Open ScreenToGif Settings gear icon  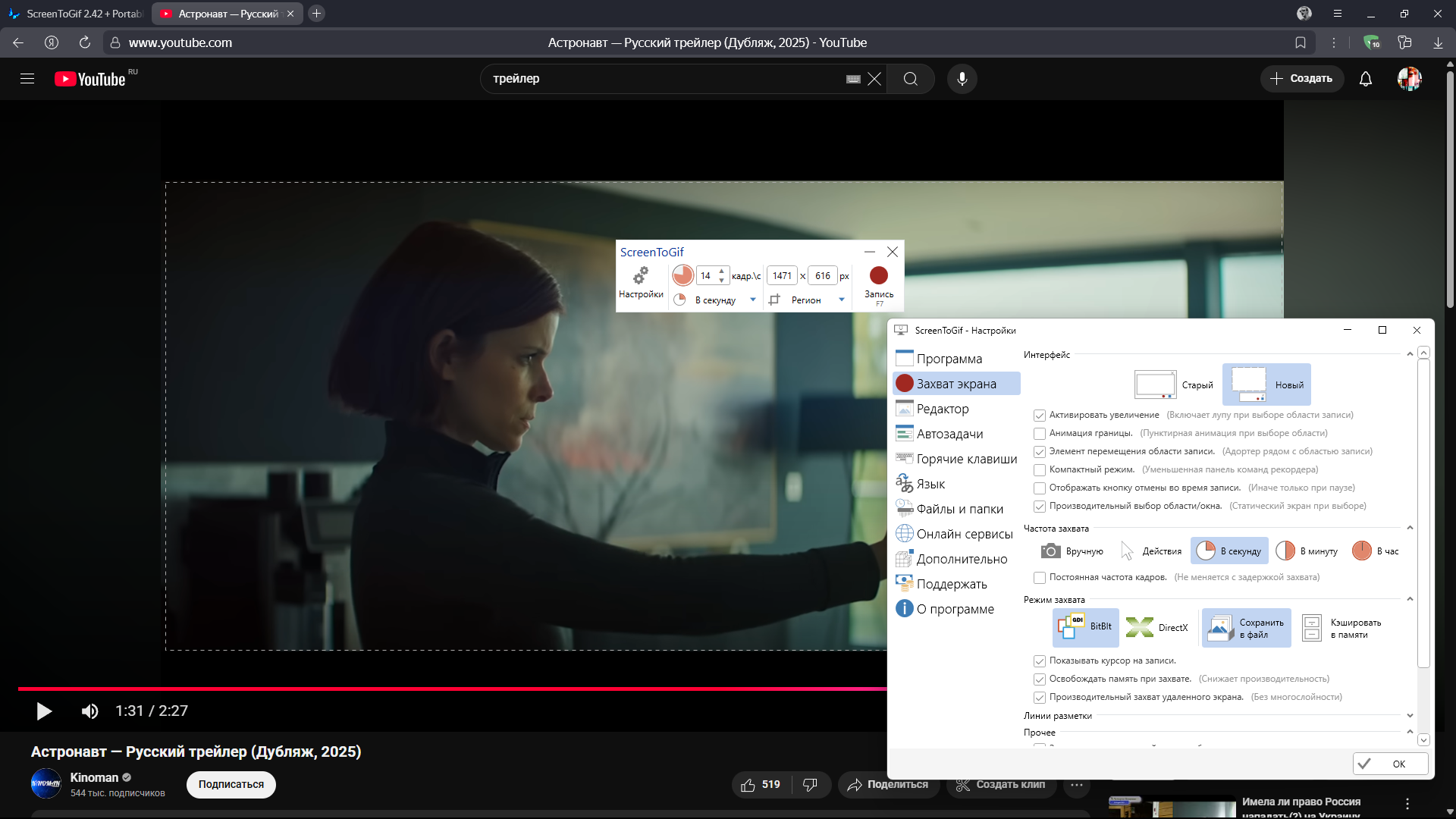pyautogui.click(x=641, y=276)
